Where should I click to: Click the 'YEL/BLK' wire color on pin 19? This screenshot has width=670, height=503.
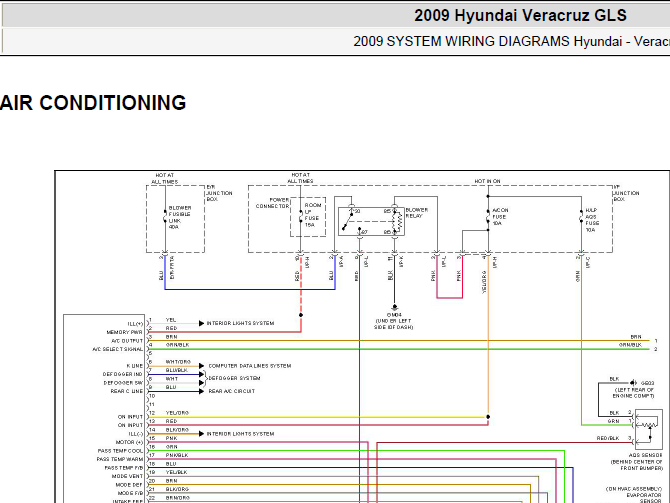pyautogui.click(x=176, y=472)
